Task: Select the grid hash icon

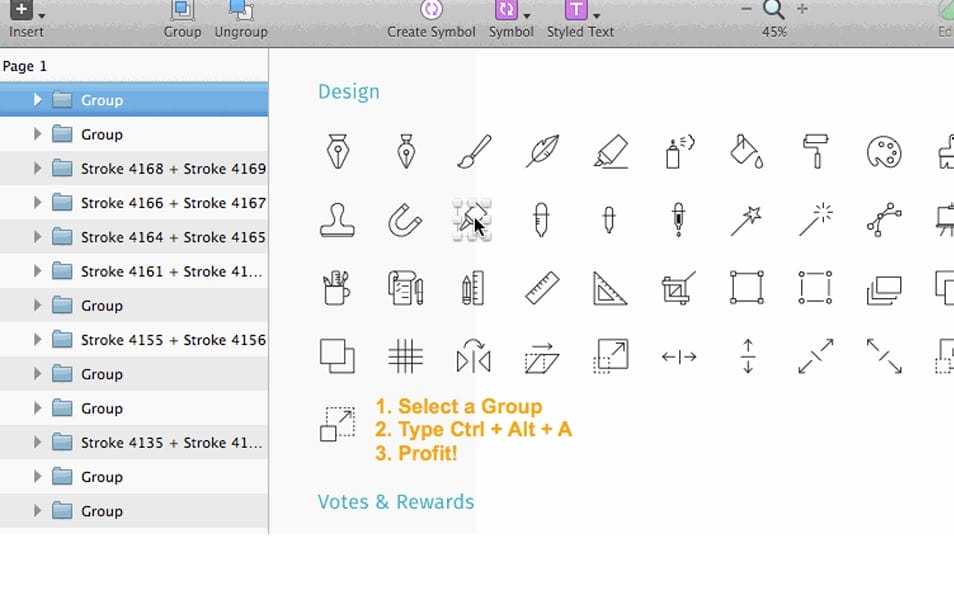Action: click(x=405, y=356)
